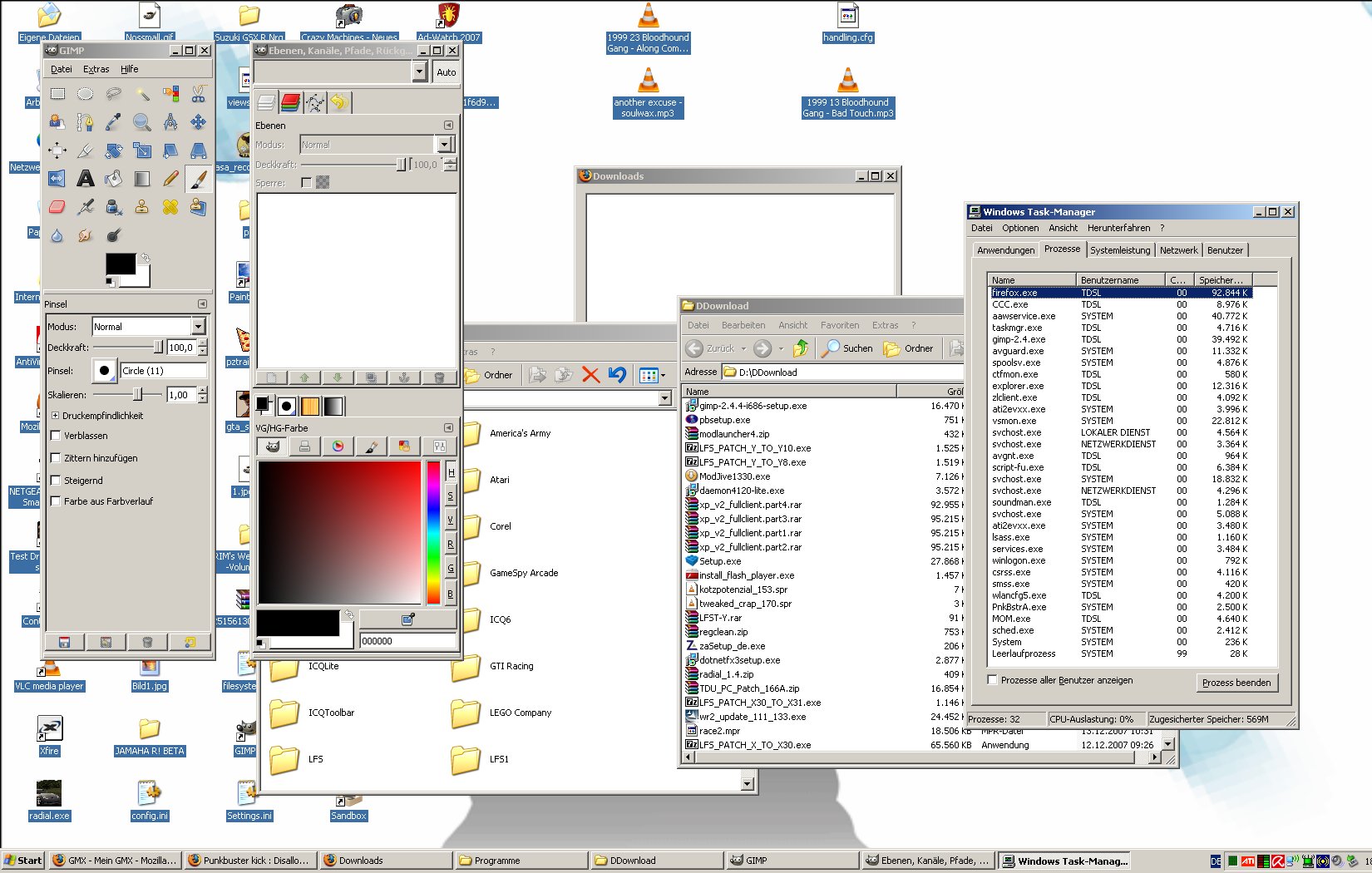
Task: Click Suchen in DDownload toolbar
Action: [847, 348]
